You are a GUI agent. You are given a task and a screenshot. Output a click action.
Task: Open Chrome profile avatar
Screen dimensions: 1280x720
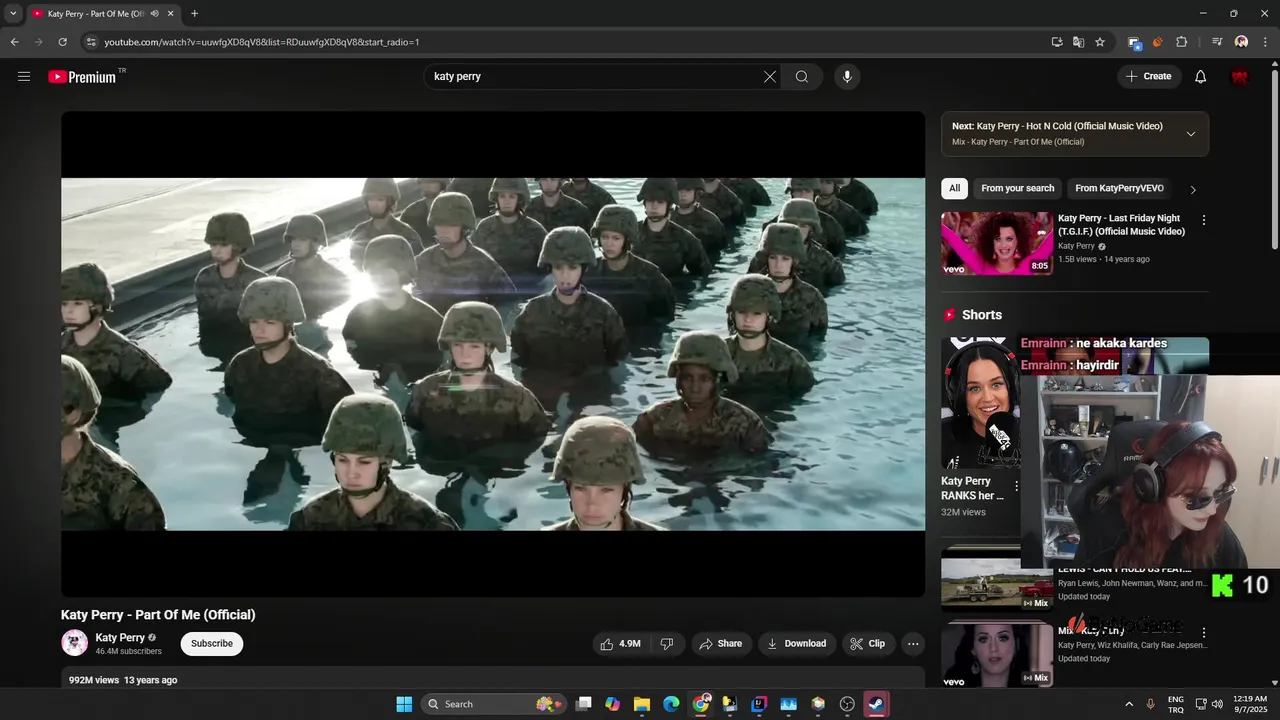[1241, 42]
